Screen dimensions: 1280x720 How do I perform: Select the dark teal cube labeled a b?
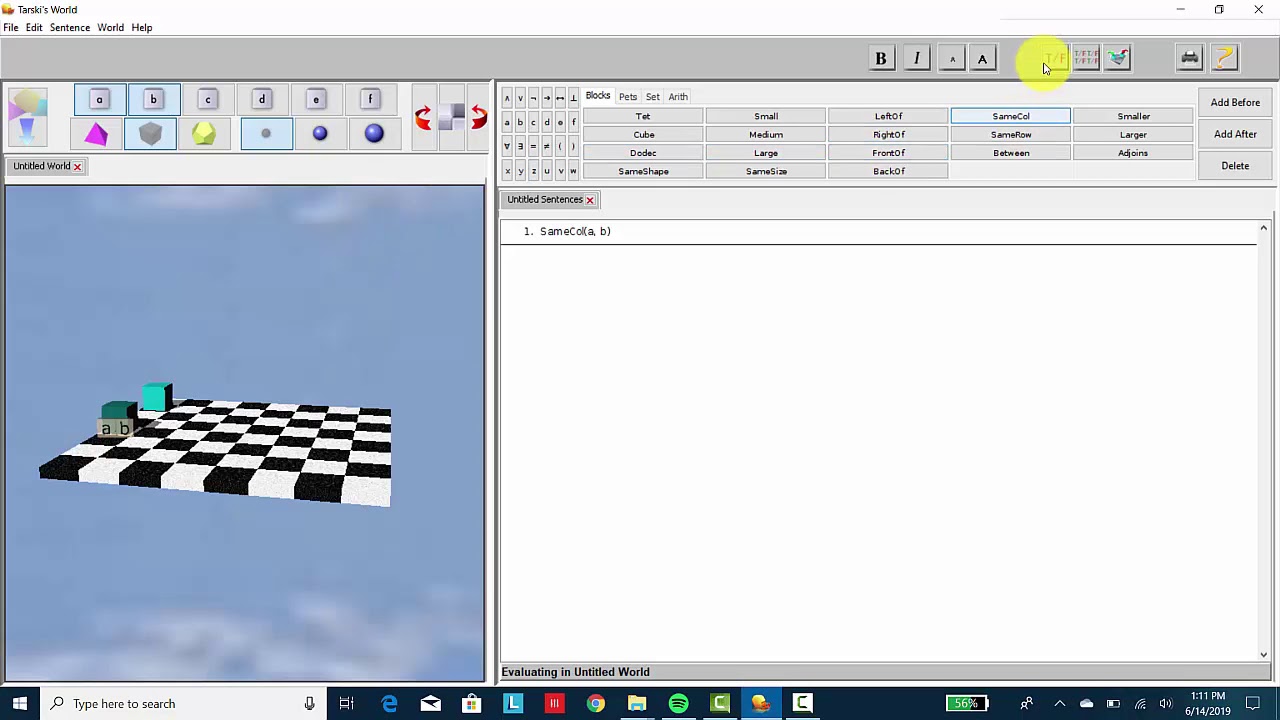(119, 413)
